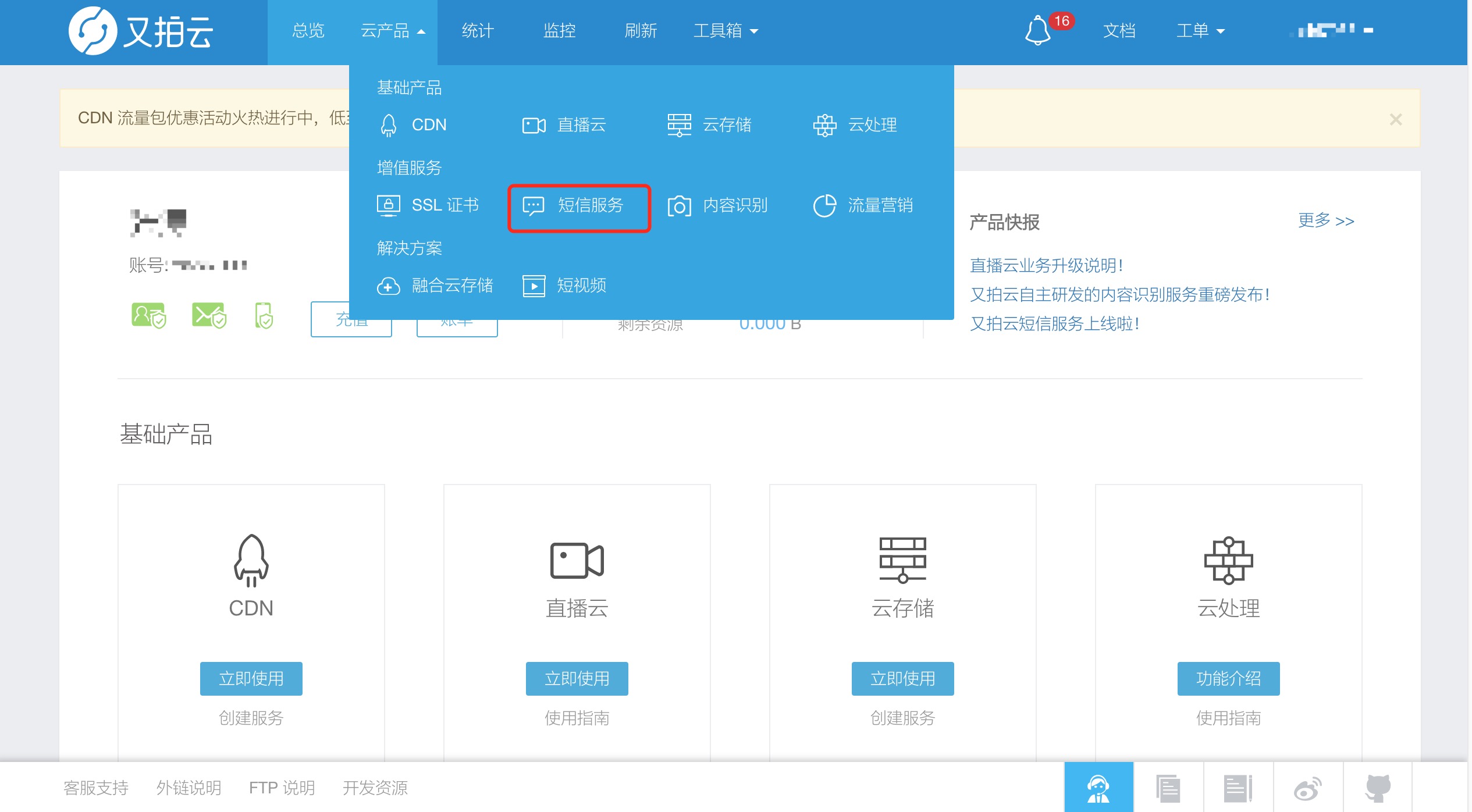Click the 云处理 icon in the dropdown
This screenshot has width=1472, height=812.
tap(824, 125)
